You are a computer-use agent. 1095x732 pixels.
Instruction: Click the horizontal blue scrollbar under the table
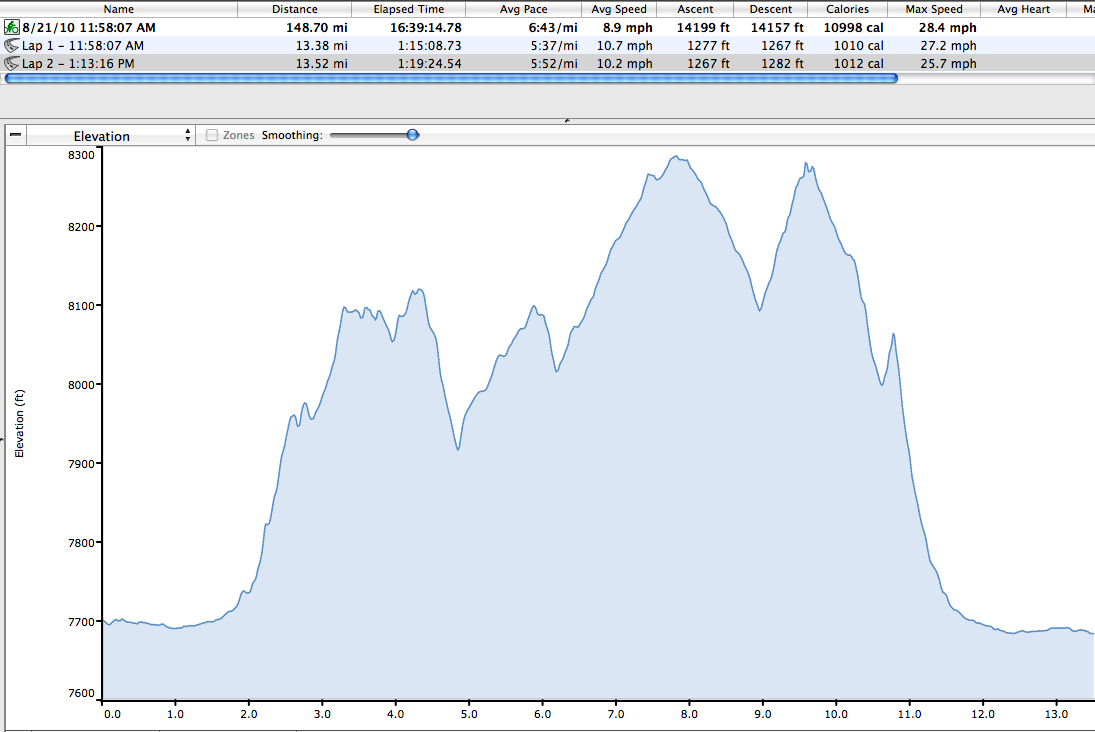pyautogui.click(x=450, y=78)
